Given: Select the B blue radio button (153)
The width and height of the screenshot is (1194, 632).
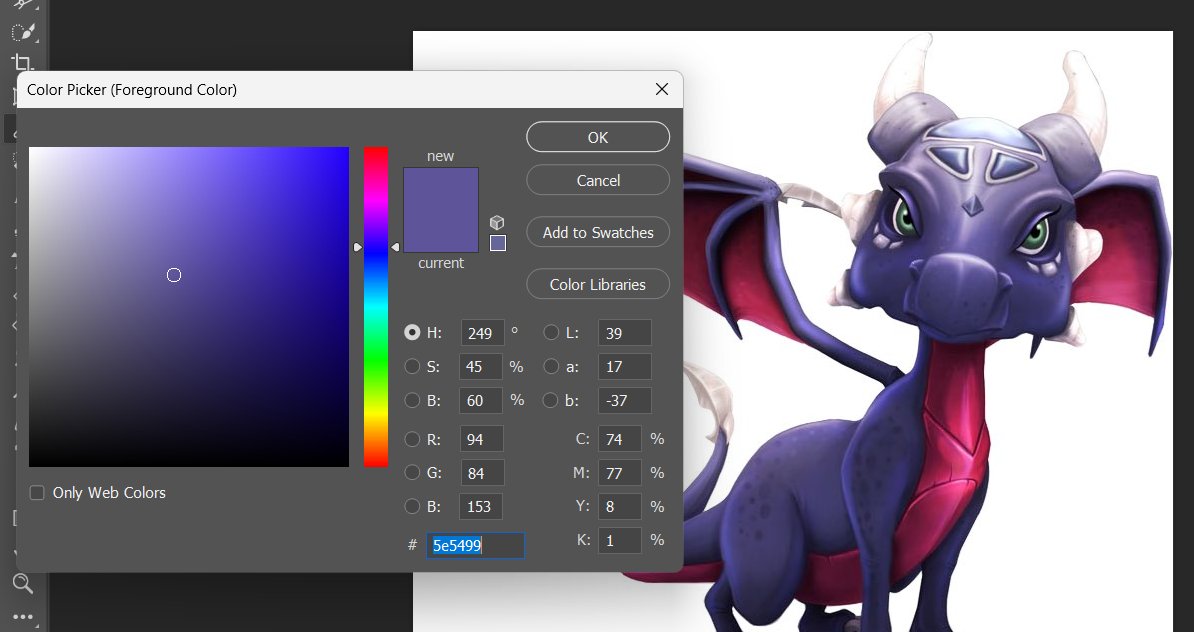Looking at the screenshot, I should point(412,506).
